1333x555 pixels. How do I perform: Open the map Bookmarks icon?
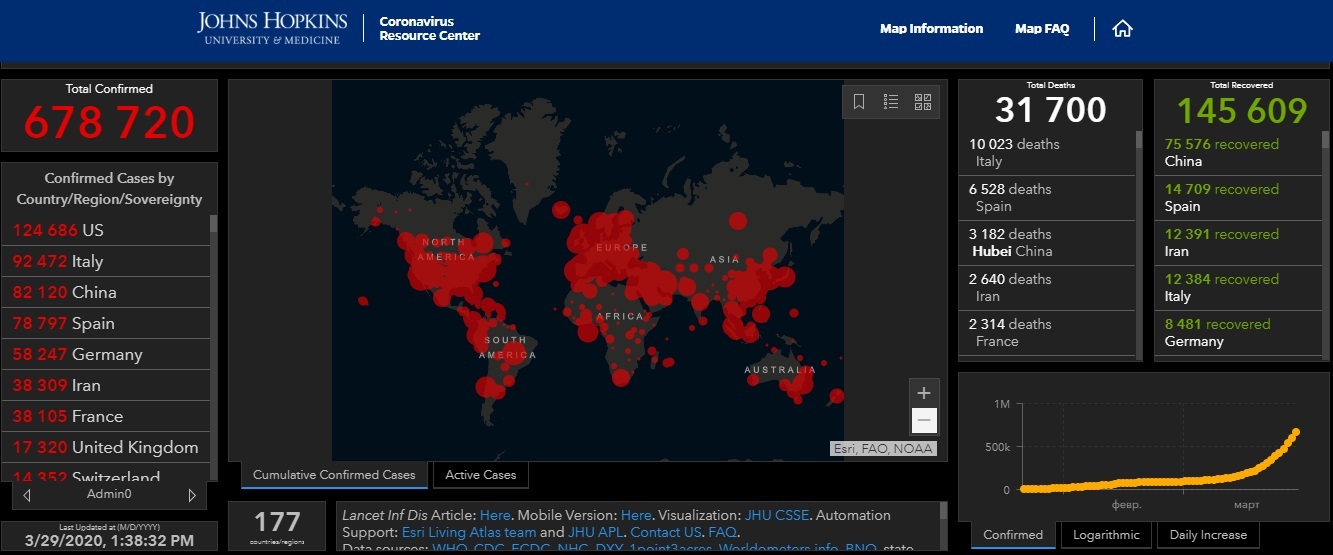coord(859,101)
